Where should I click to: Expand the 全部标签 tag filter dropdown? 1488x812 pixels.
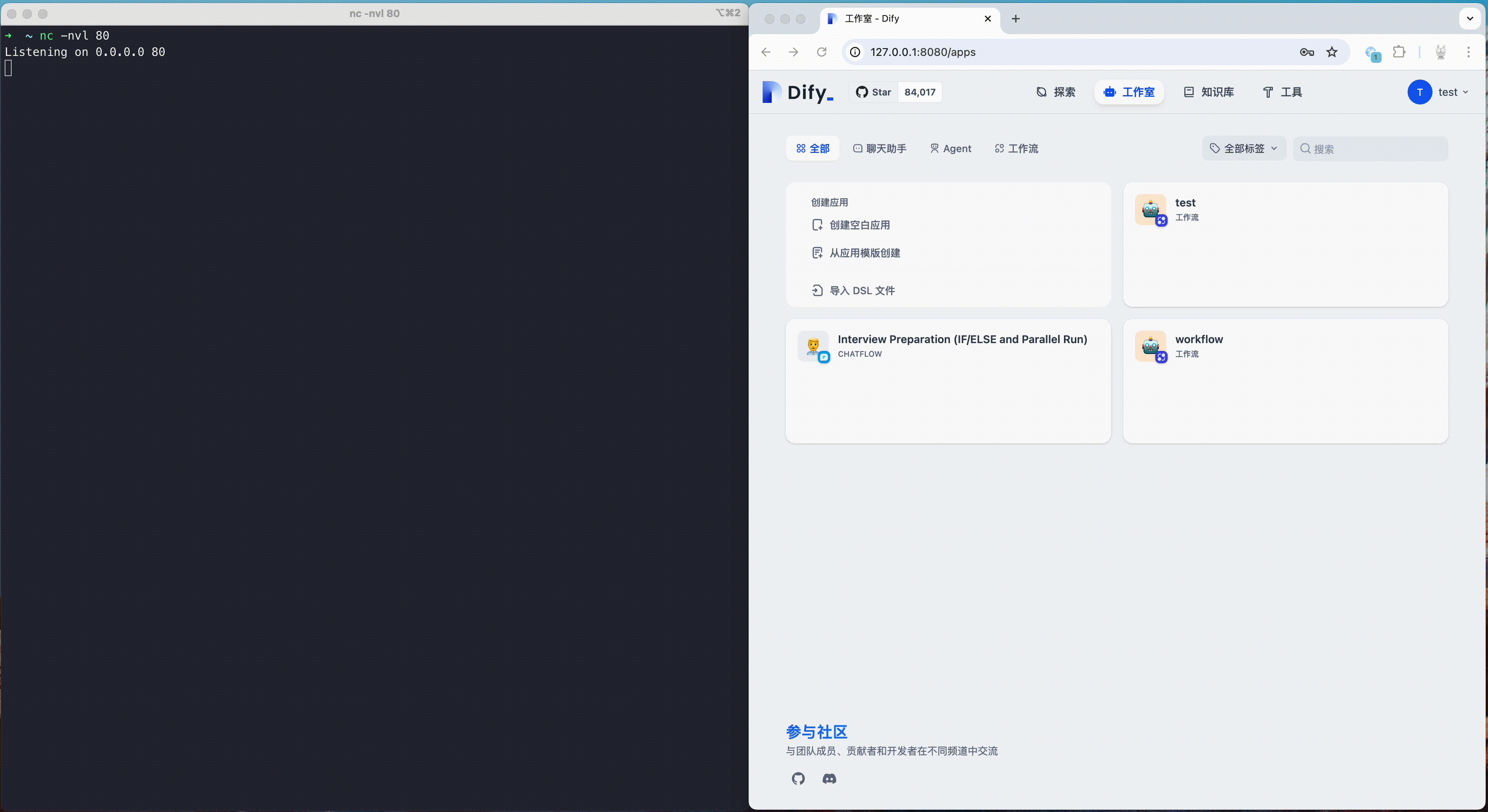(x=1244, y=148)
